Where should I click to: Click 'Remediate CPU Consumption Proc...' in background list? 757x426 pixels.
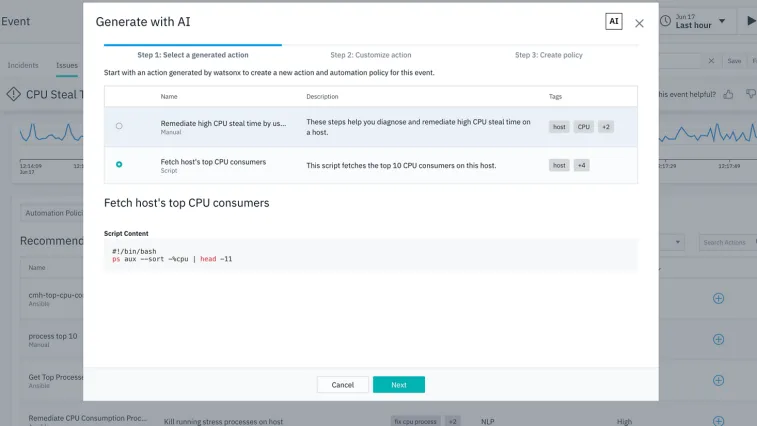point(87,418)
